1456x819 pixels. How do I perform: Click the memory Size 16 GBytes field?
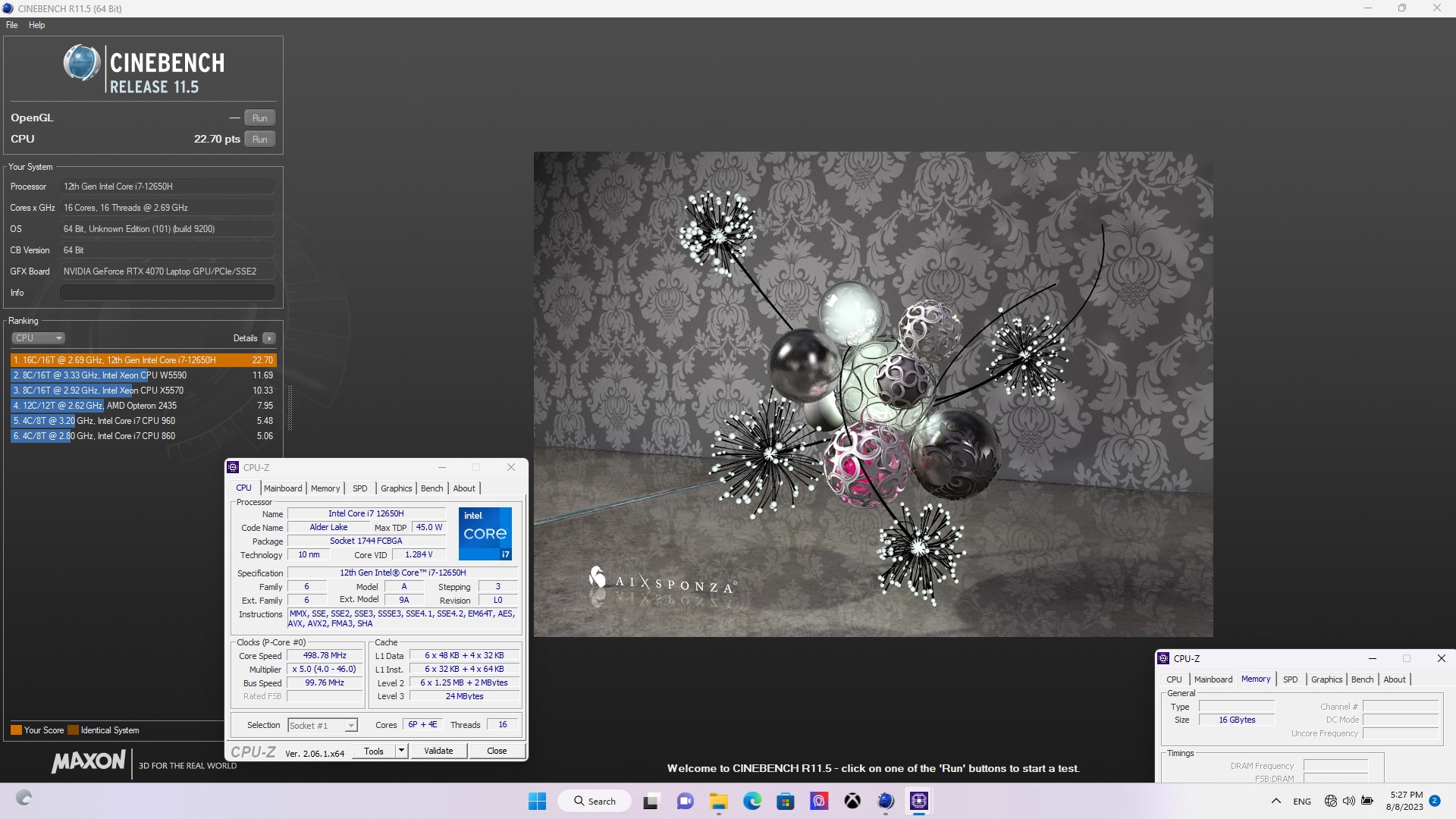coord(1237,720)
